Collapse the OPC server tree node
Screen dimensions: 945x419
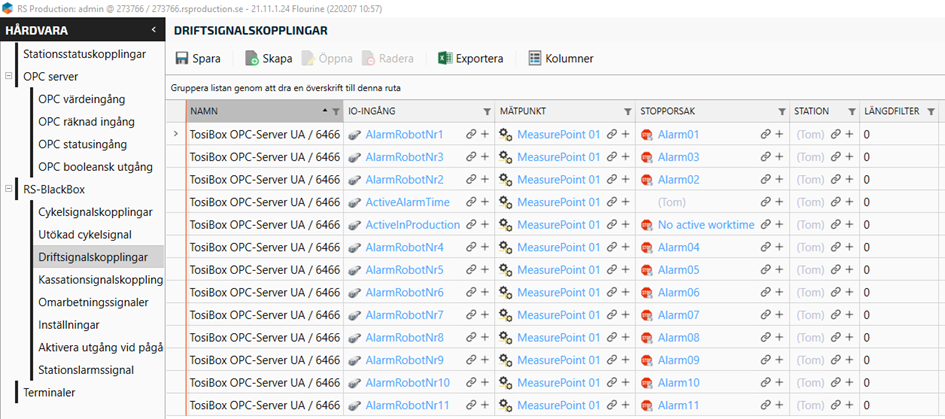9,76
